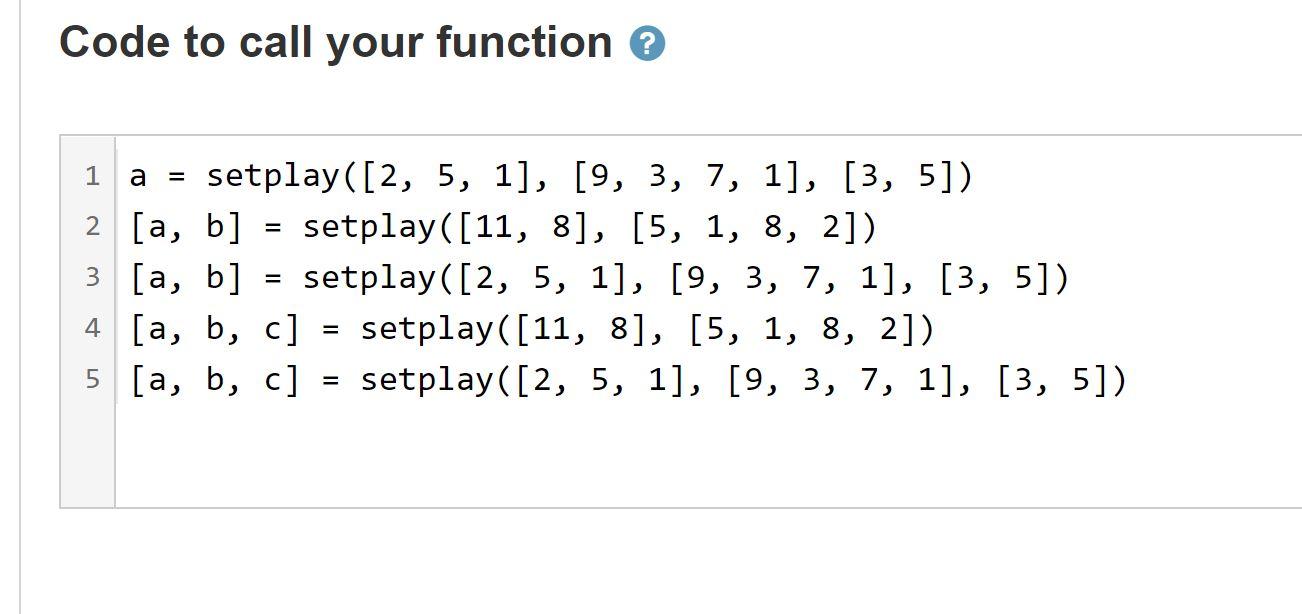The width and height of the screenshot is (1302, 614).
Task: Select line number 5 in the gutter
Action: point(92,379)
